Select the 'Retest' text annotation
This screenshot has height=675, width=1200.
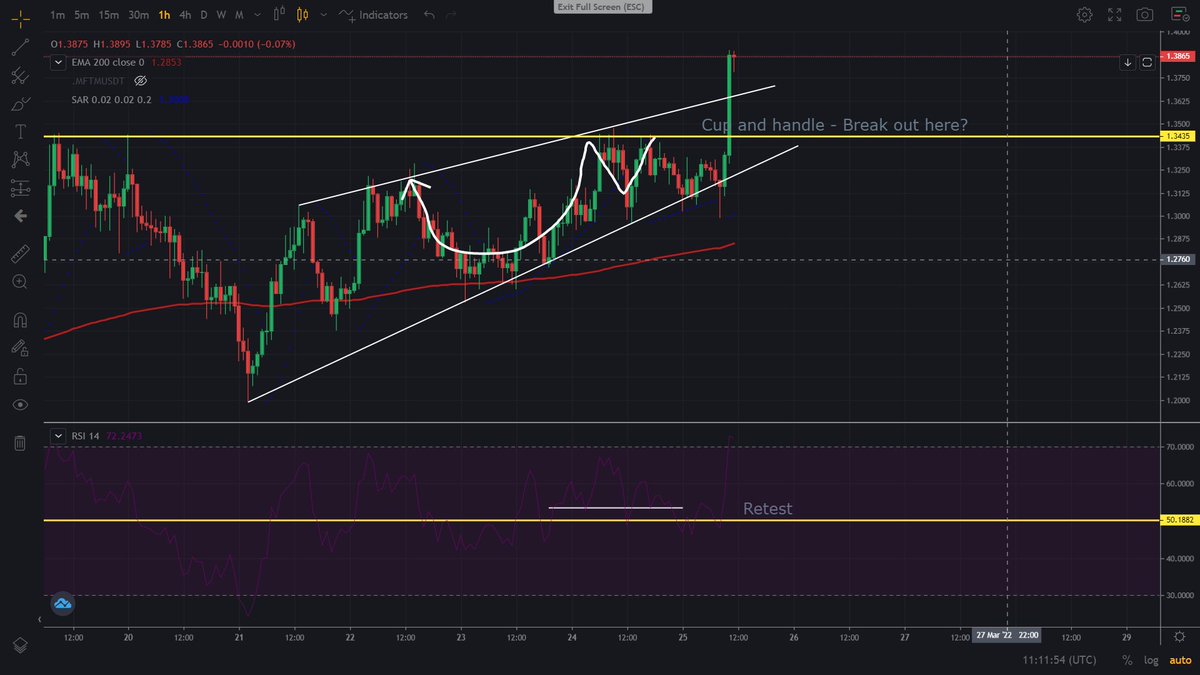click(767, 508)
